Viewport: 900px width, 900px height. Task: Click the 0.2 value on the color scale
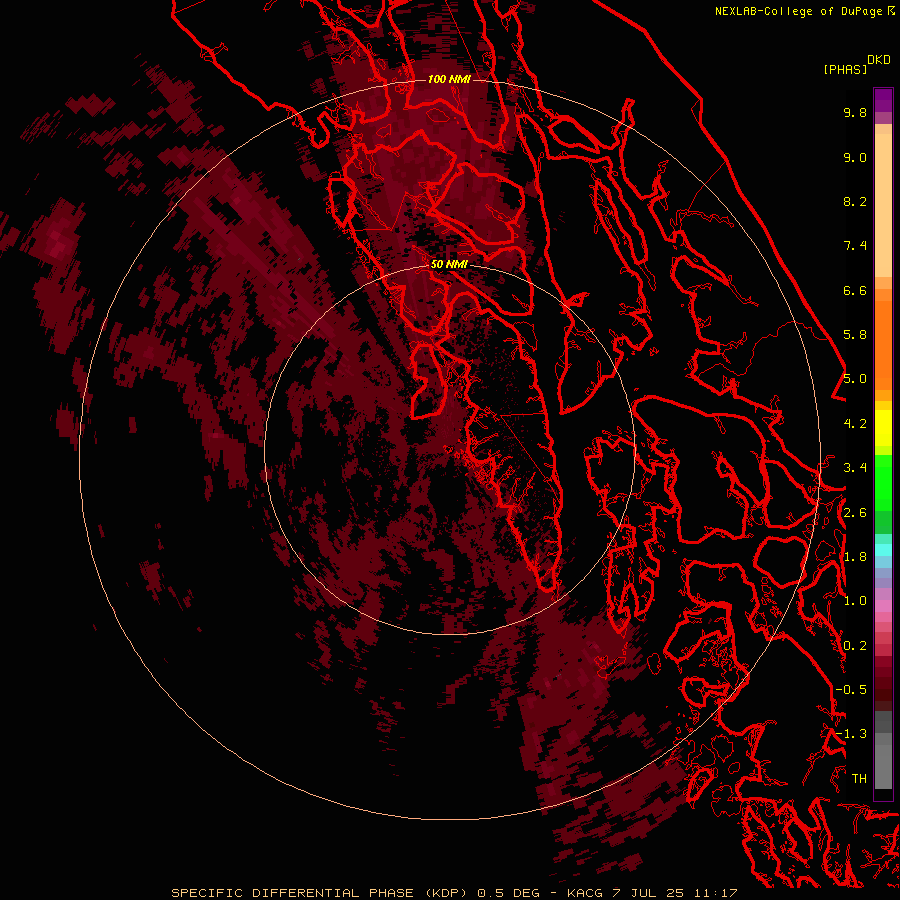point(855,646)
